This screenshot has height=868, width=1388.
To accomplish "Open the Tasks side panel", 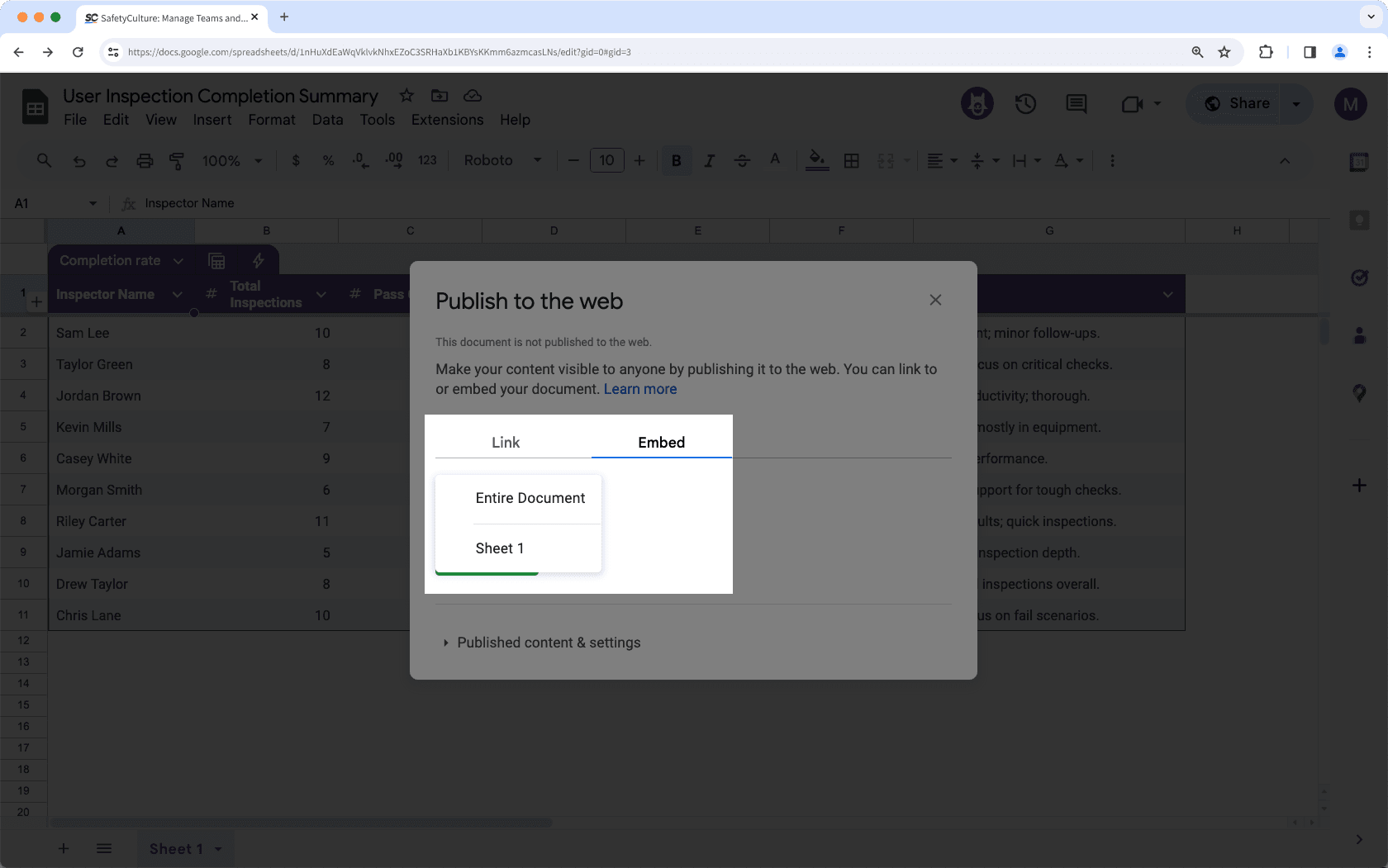I will [x=1359, y=278].
